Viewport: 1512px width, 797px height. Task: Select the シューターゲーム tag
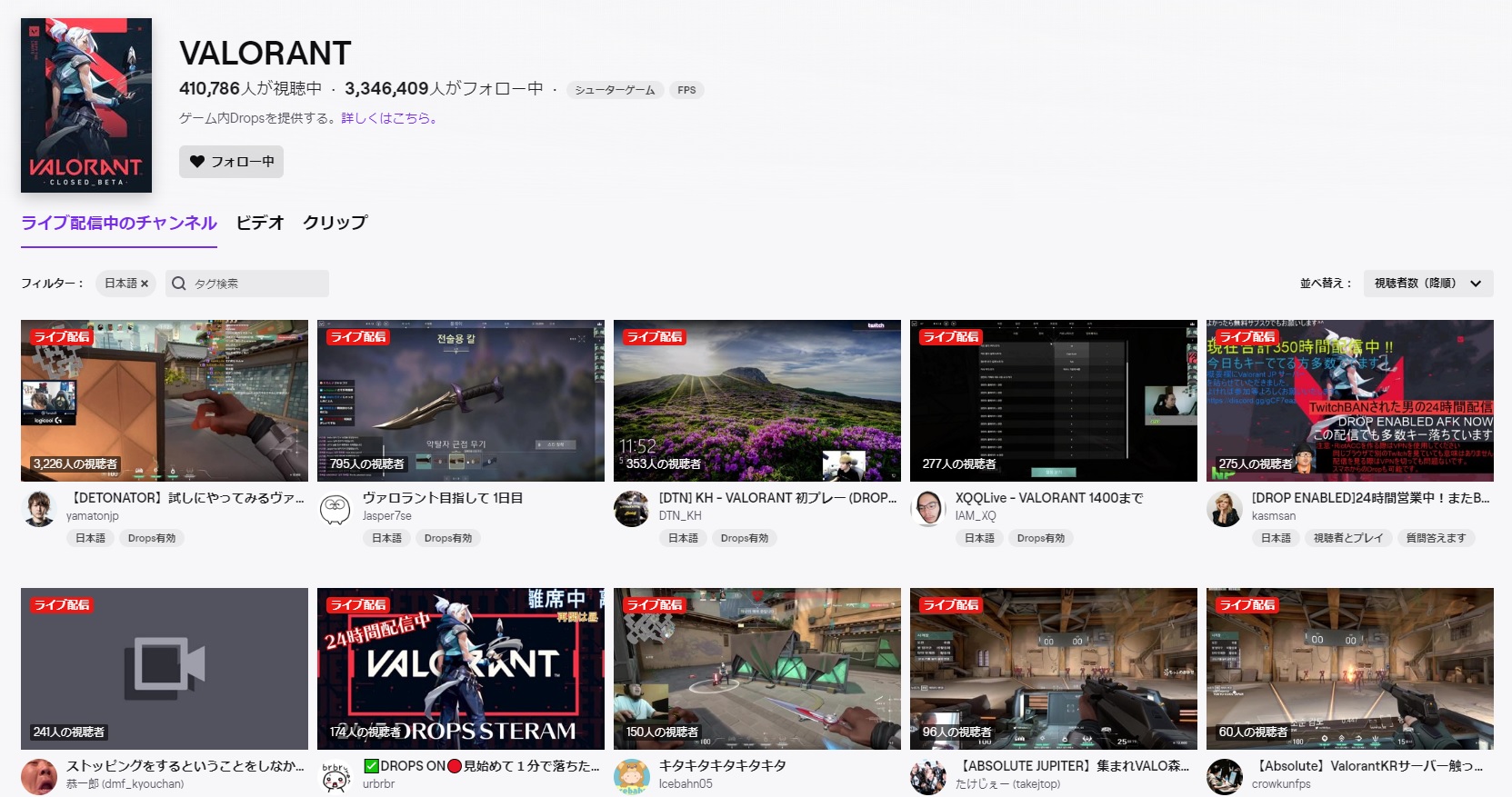pyautogui.click(x=615, y=90)
